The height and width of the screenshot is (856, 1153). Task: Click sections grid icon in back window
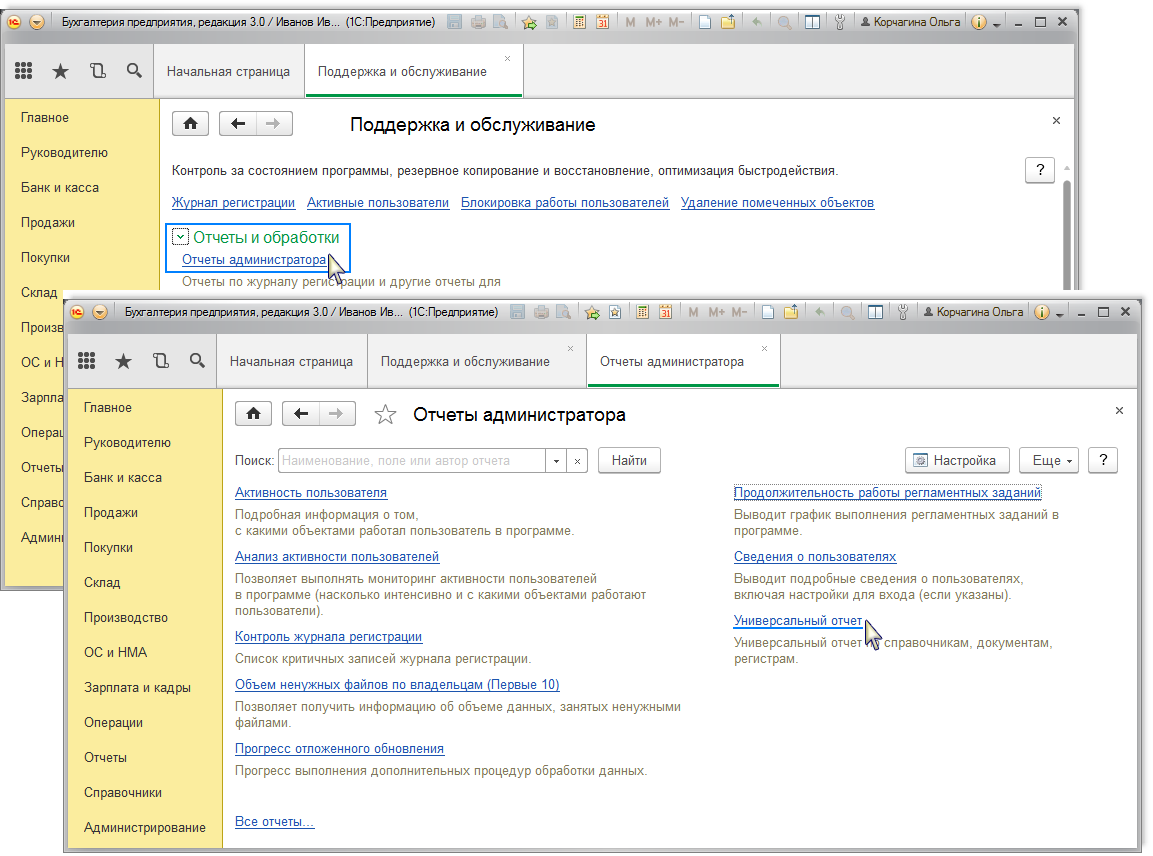24,71
